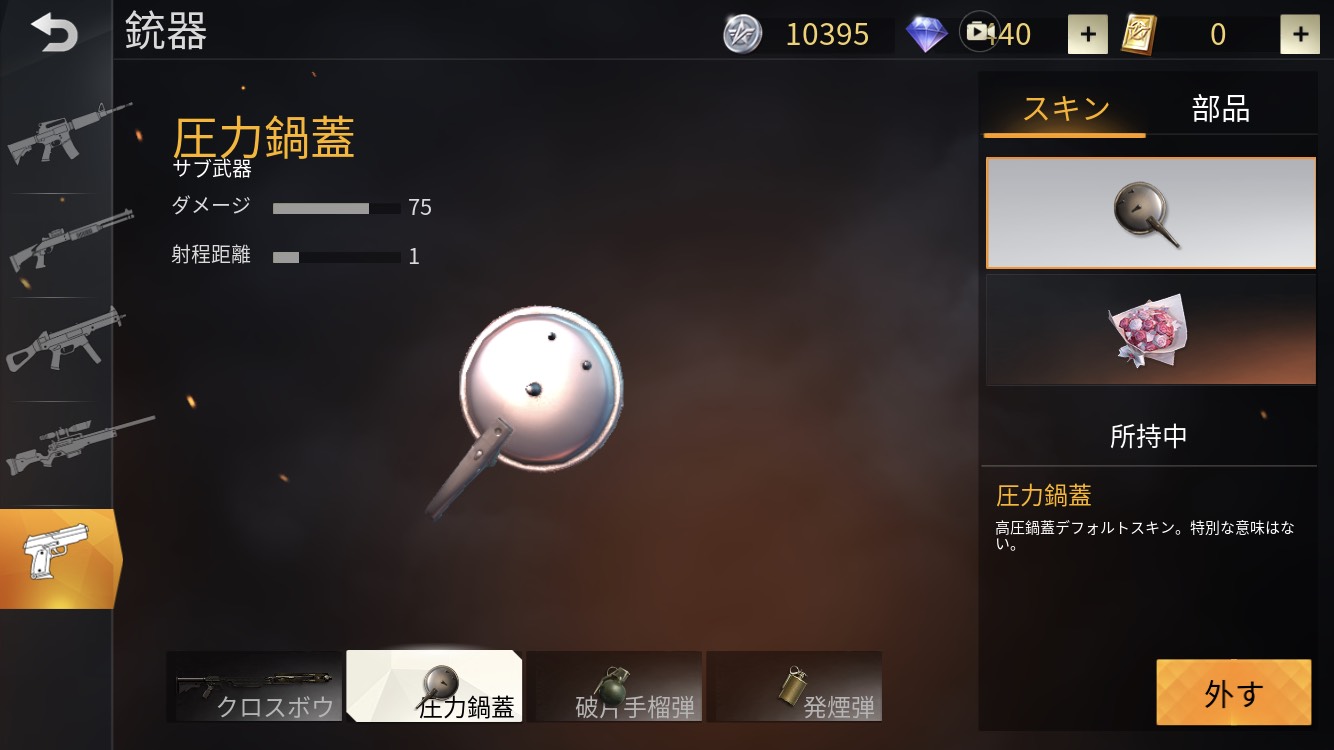This screenshot has height=750, width=1334.
Task: Add gold tickets with the plus button
Action: point(1300,34)
